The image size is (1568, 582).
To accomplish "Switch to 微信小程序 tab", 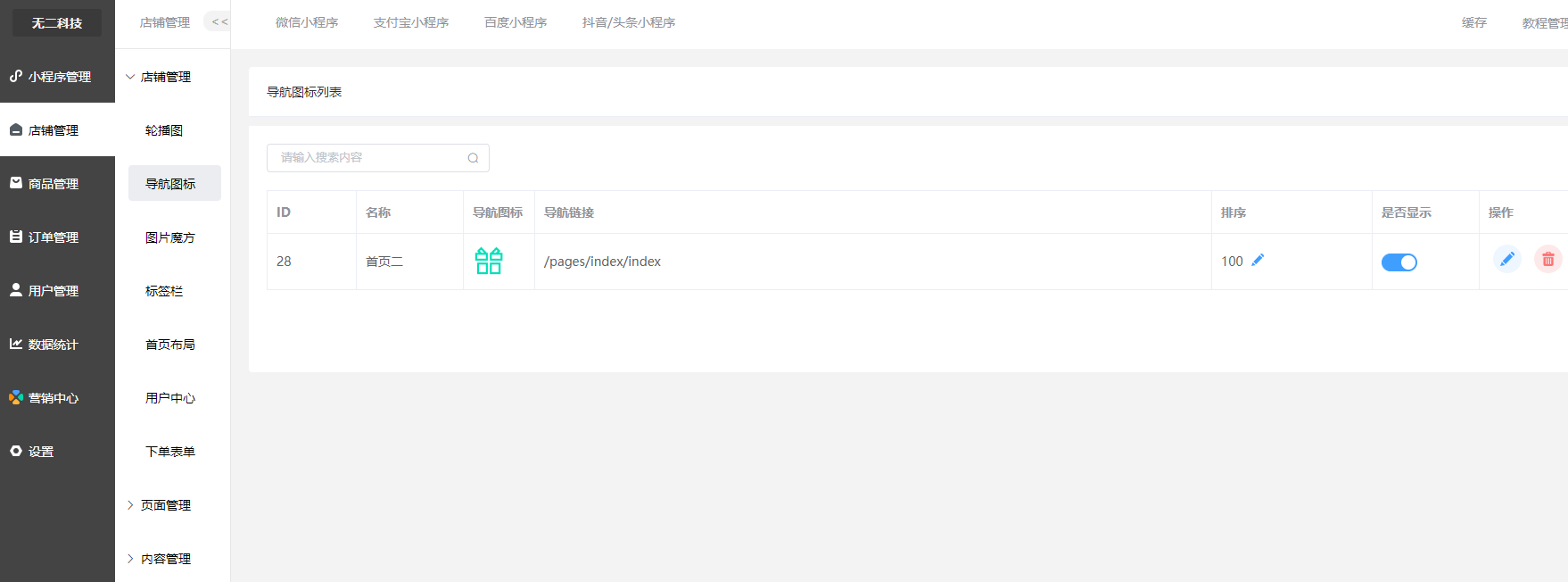I will [307, 22].
